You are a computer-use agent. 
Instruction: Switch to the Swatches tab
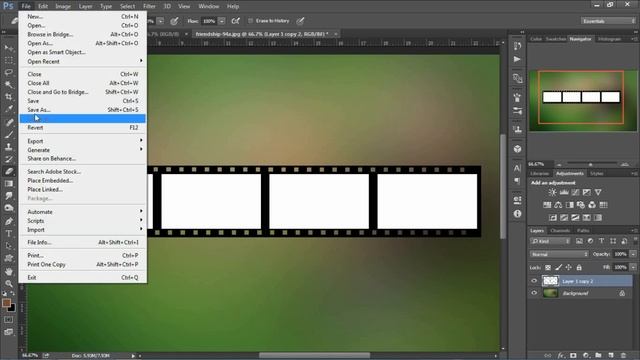tap(556, 39)
